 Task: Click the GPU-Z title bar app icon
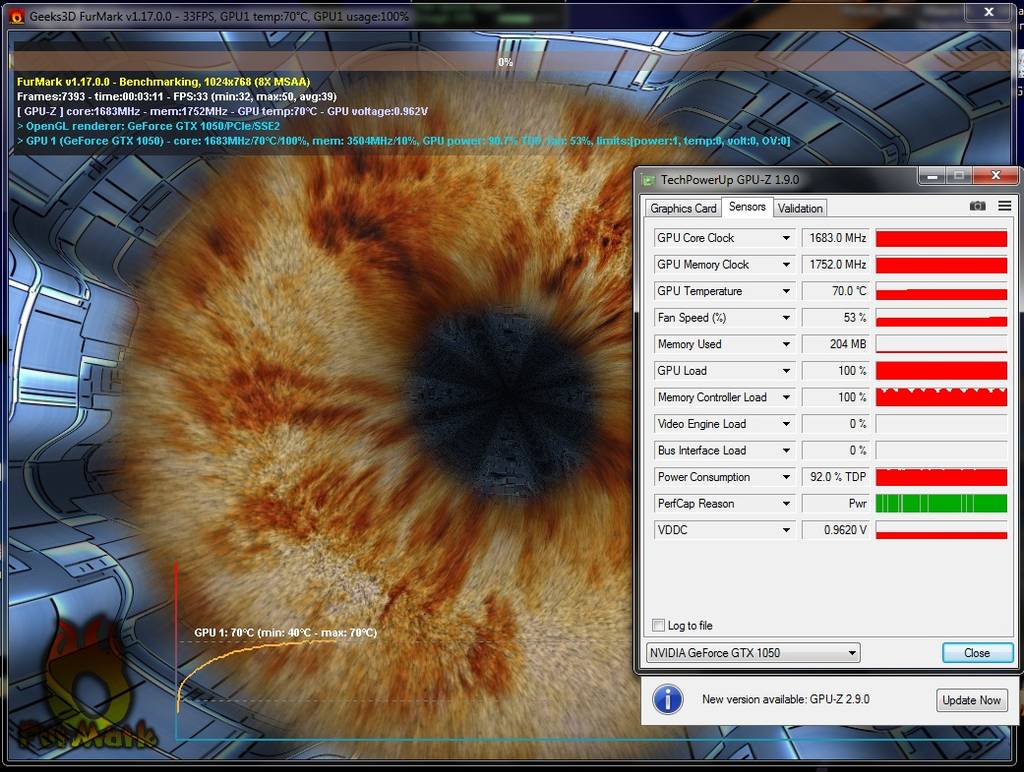(648, 180)
